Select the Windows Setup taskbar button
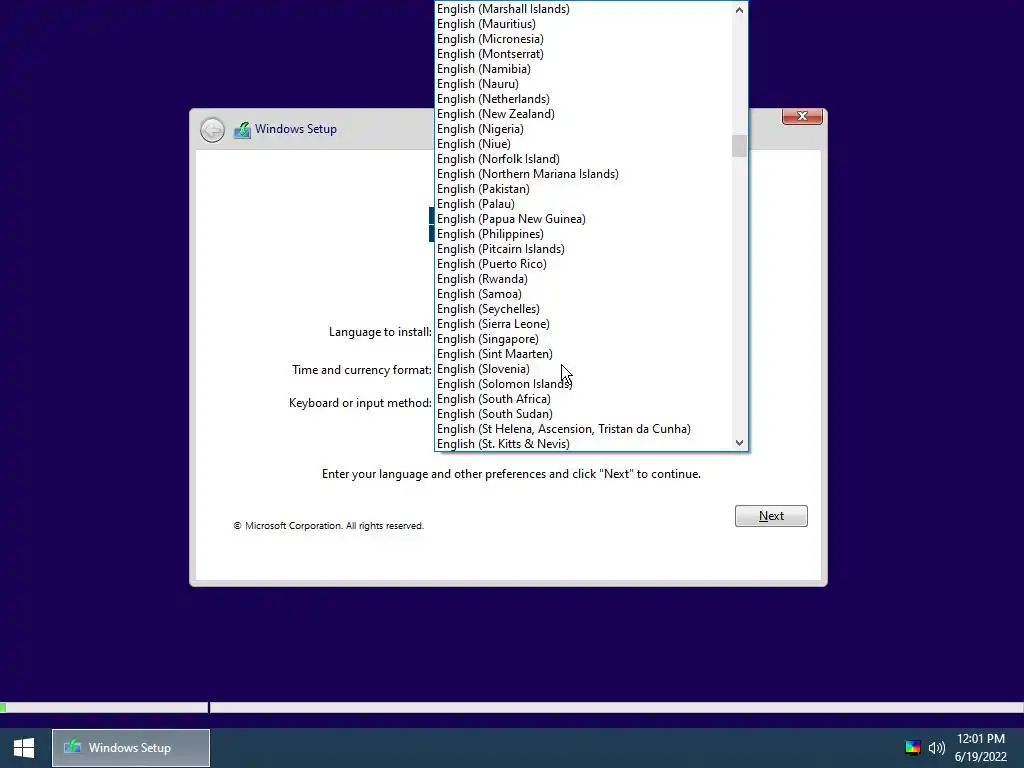Viewport: 1024px width, 768px height. pos(131,748)
